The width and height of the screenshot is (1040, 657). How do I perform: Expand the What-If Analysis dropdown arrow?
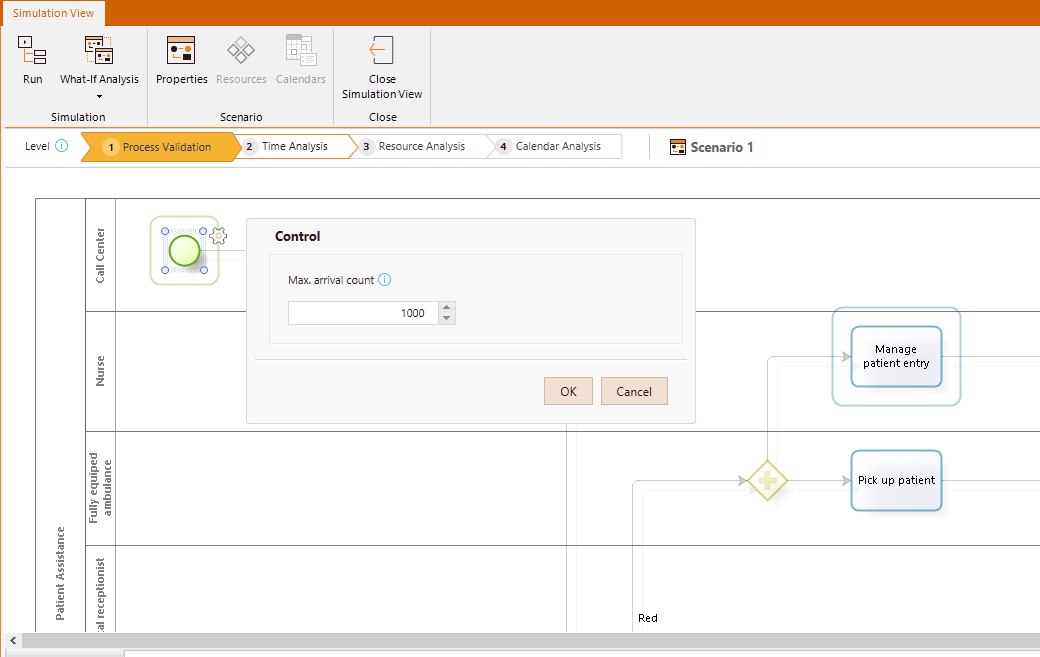(99, 97)
